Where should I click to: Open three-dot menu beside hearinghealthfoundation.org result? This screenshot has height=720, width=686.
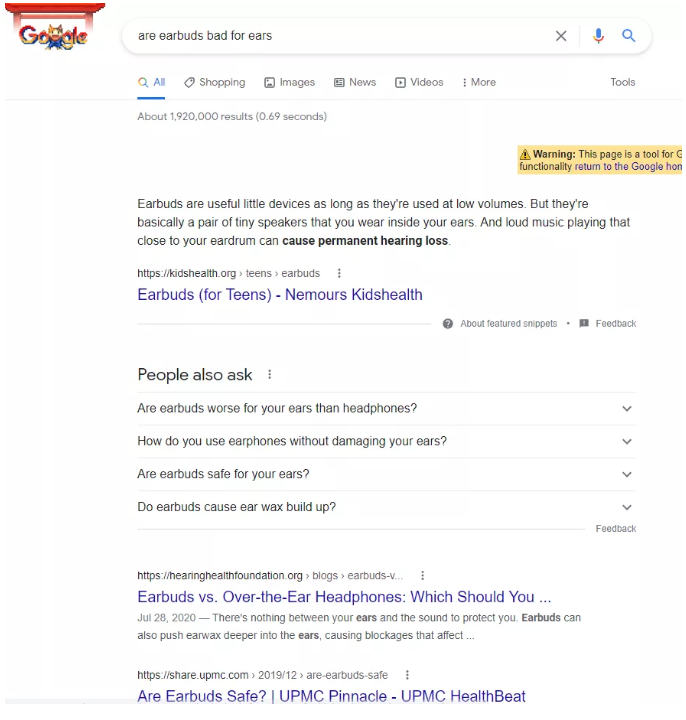[x=422, y=576]
